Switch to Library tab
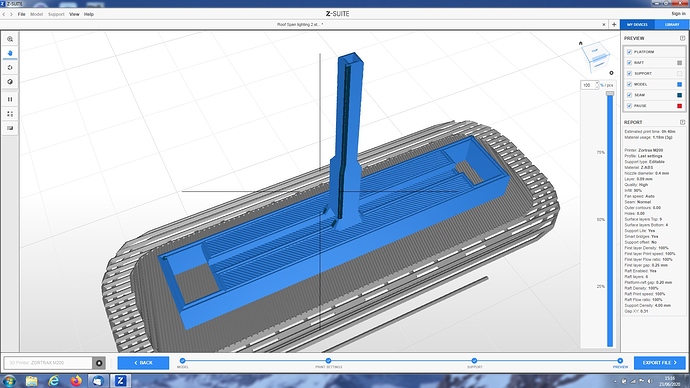Screen dimensions: 690x388 (672, 25)
